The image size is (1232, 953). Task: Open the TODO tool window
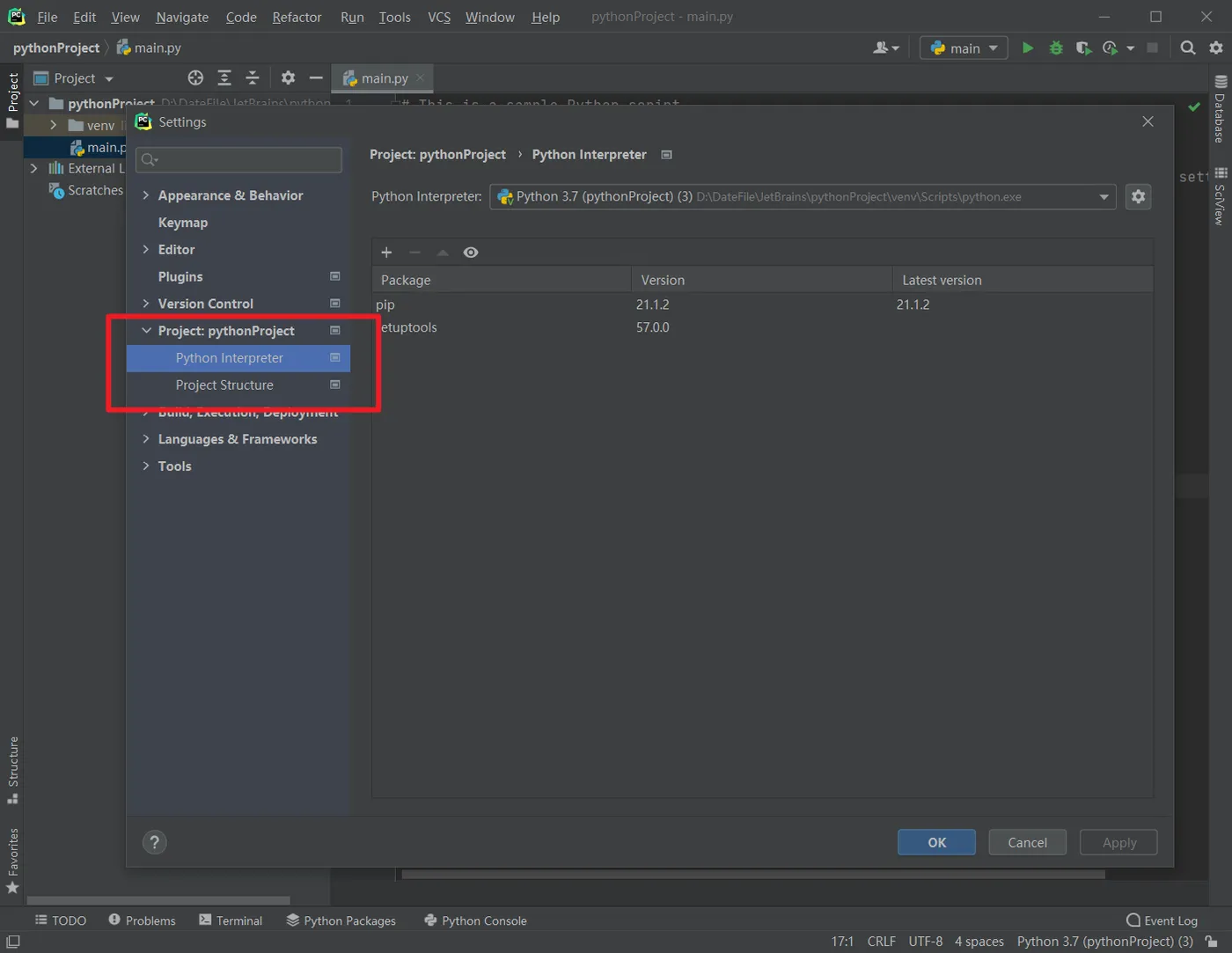(x=61, y=920)
